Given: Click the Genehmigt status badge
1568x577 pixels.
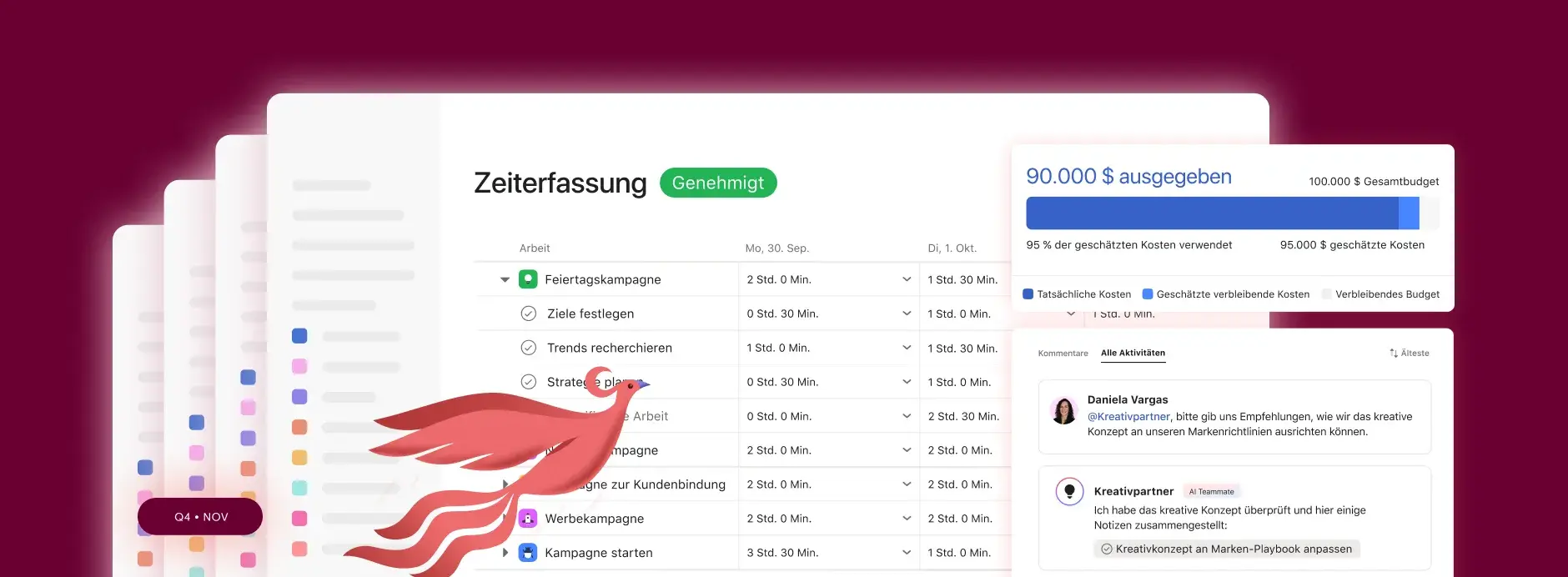Looking at the screenshot, I should [718, 183].
